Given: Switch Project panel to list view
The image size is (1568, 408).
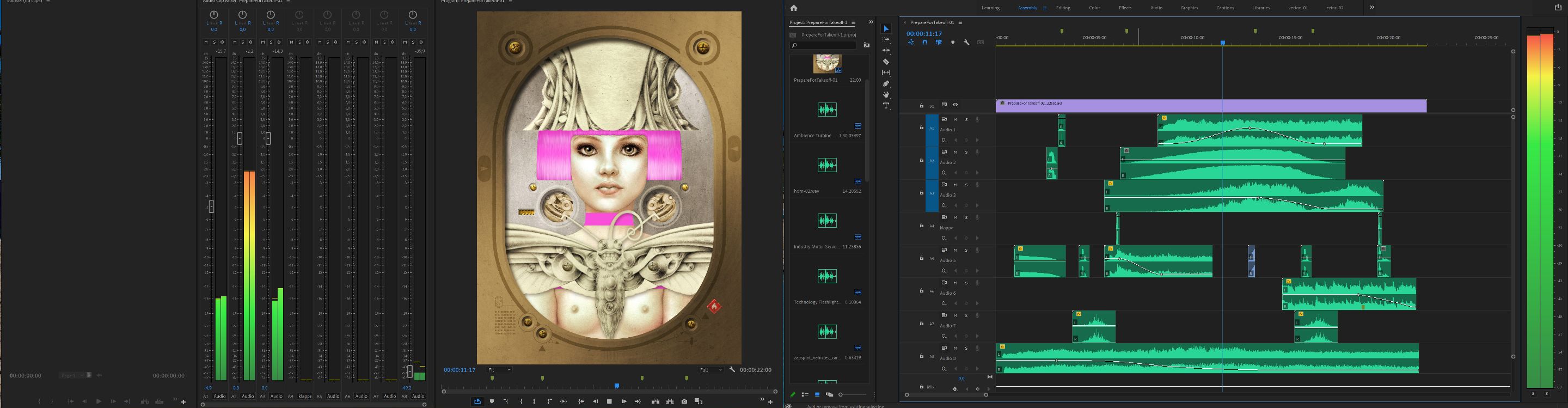Looking at the screenshot, I should pos(805,394).
